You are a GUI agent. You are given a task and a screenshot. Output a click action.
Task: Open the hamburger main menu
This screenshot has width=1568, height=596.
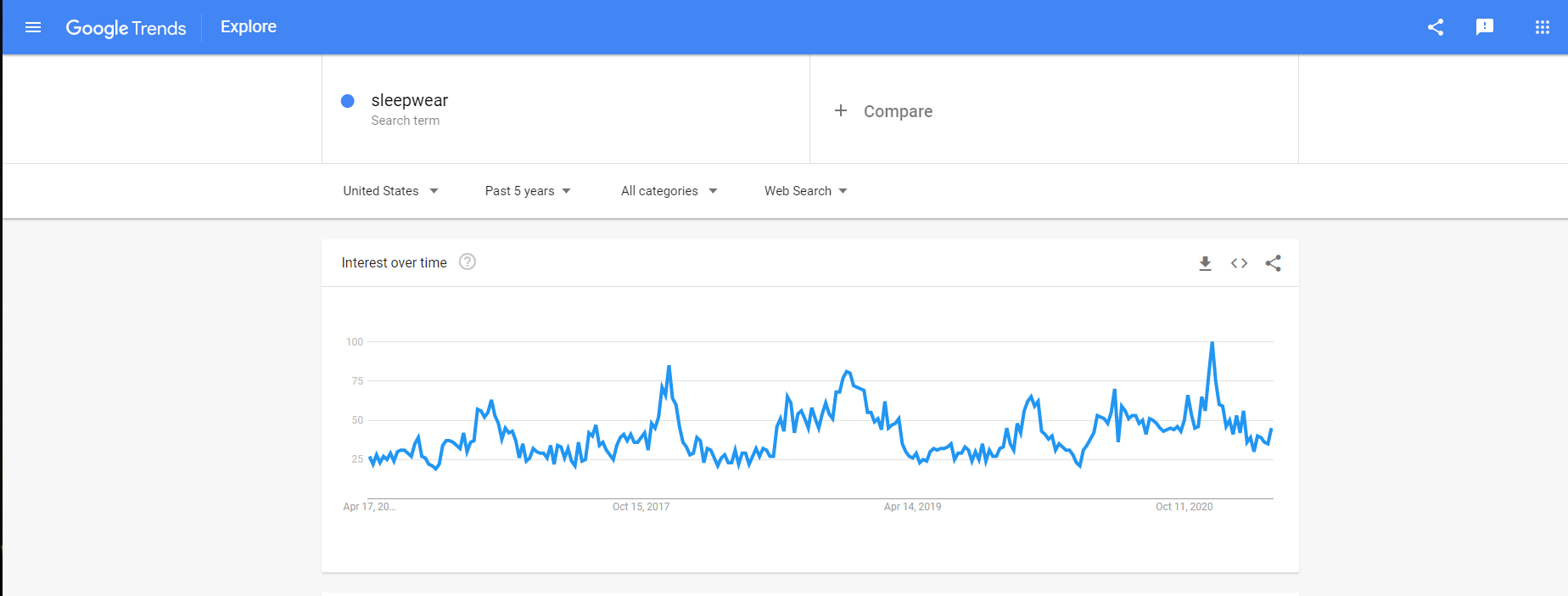[x=33, y=27]
